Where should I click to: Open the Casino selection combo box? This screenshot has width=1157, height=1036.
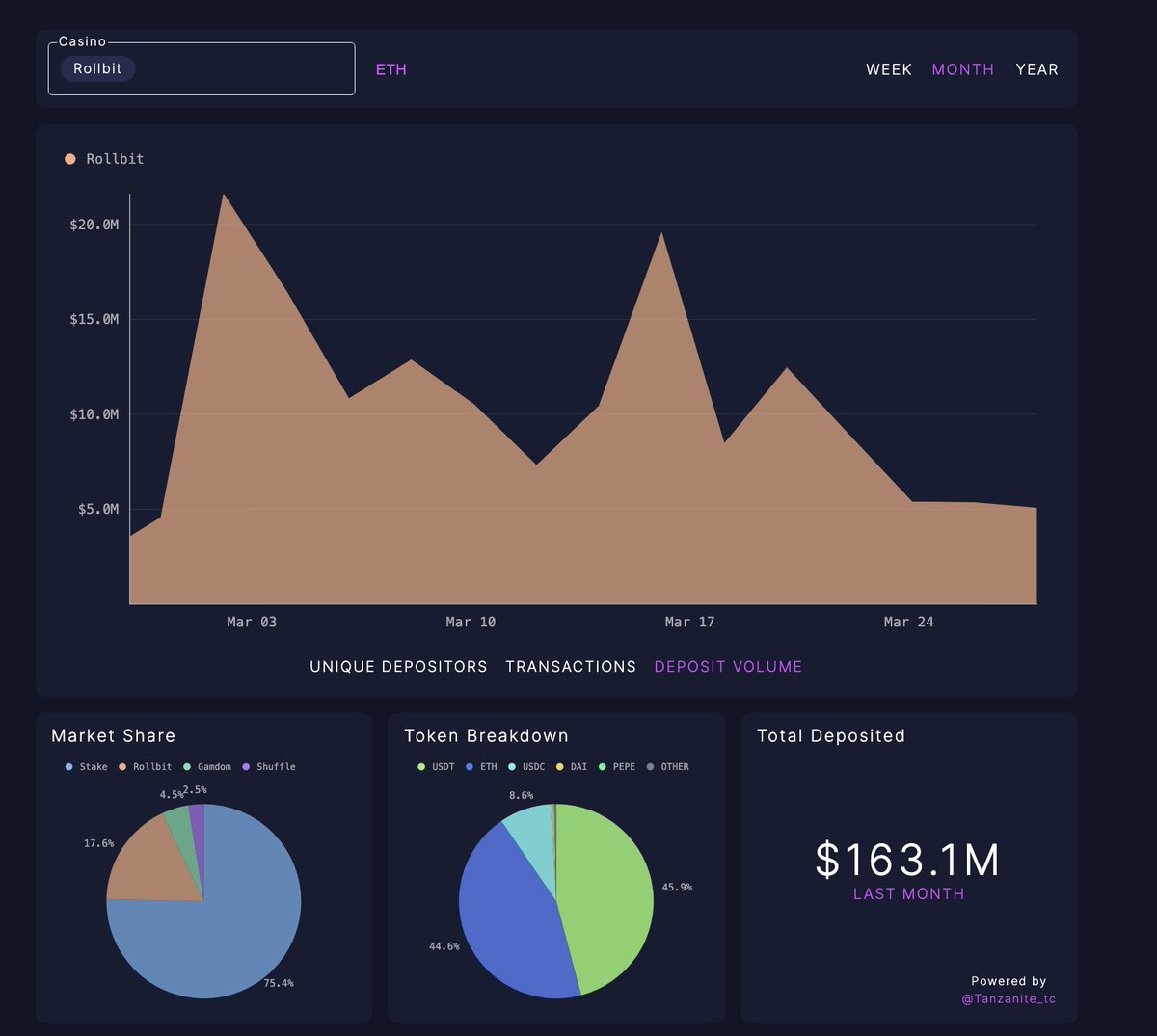click(x=202, y=68)
